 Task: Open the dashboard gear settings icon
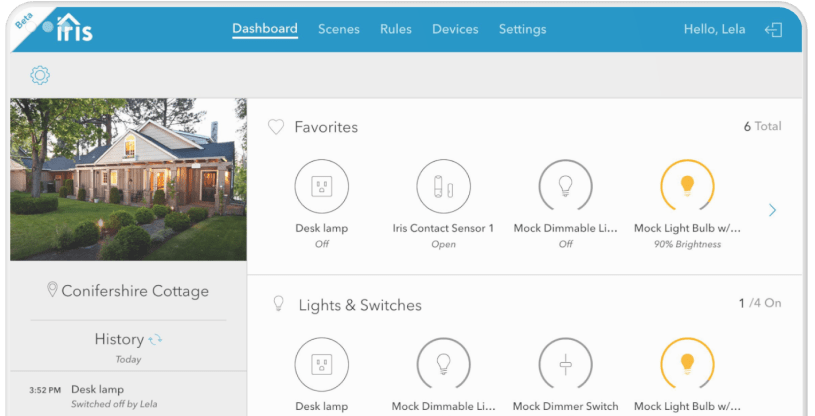[x=40, y=75]
